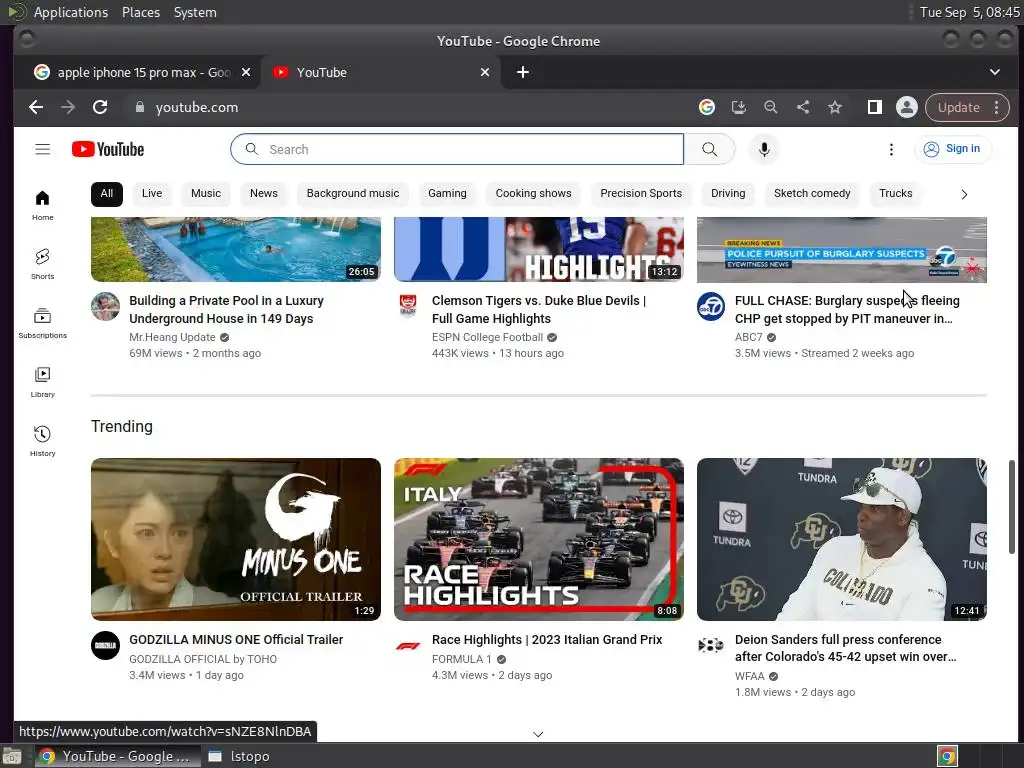Click the search magnifier button
Viewport: 1024px width, 768px height.
point(709,150)
